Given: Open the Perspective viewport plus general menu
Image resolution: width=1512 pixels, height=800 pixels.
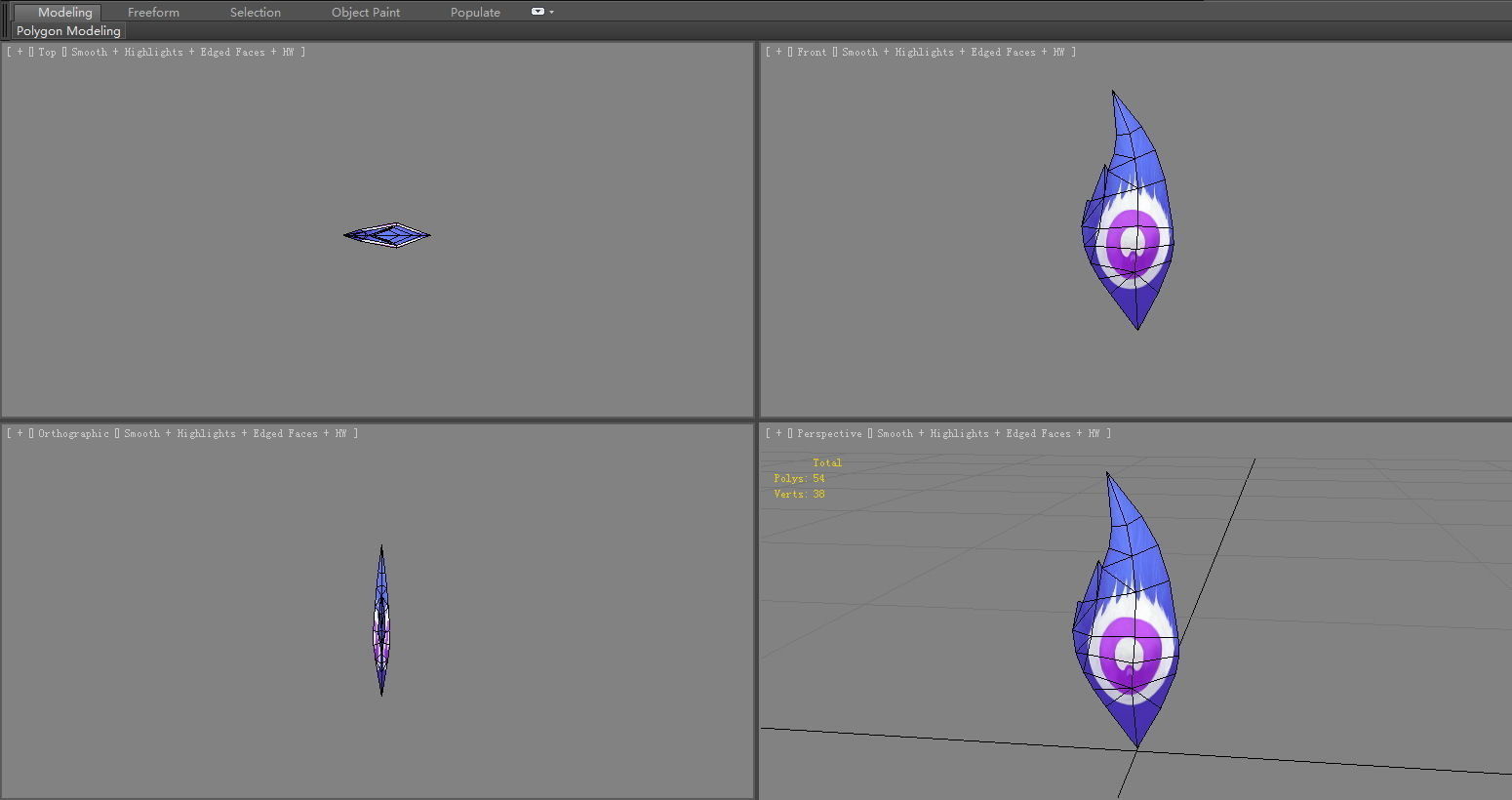Looking at the screenshot, I should (779, 433).
